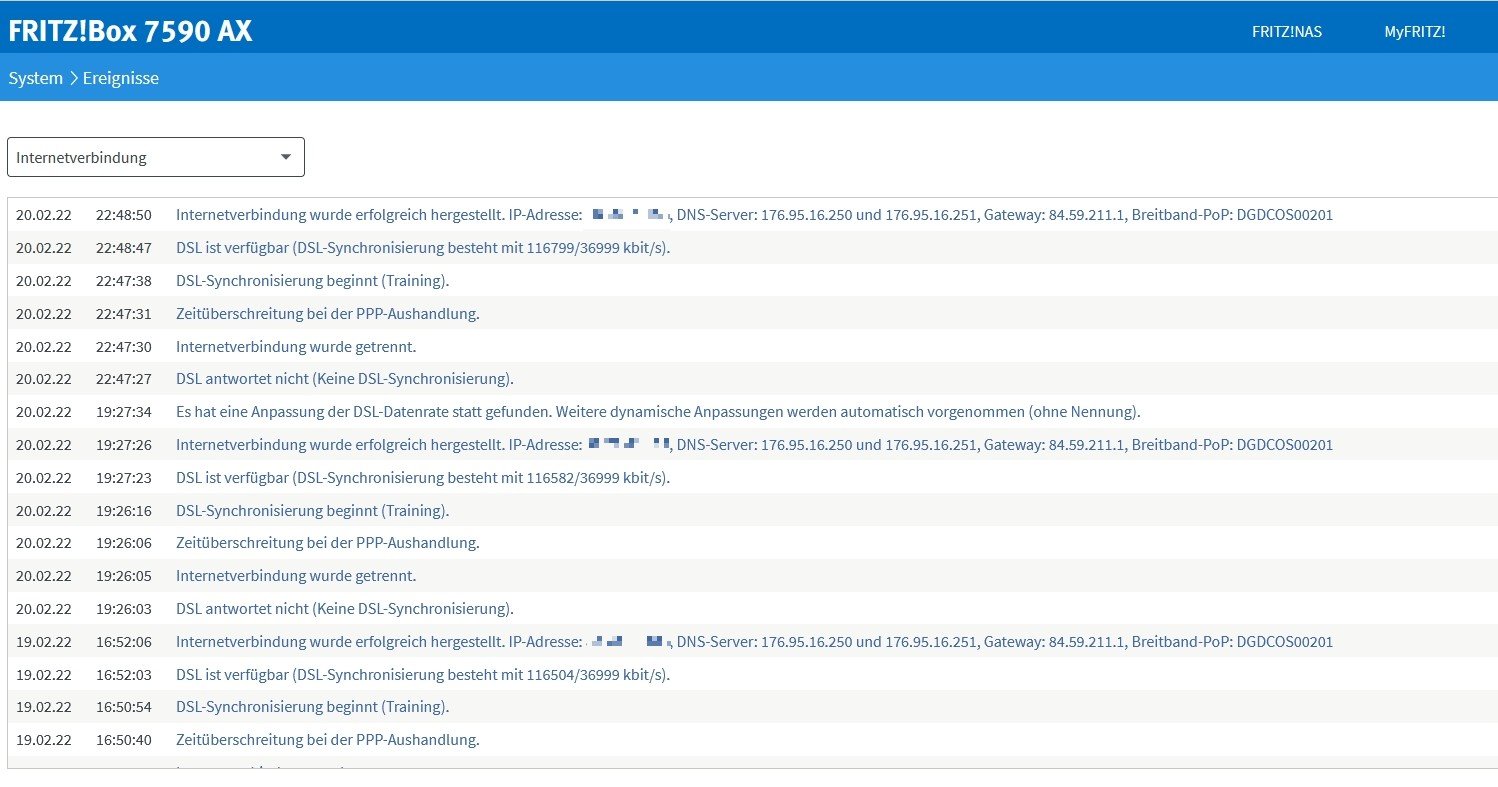Select the 16:50:54 DSL-Synchronisierung beginnt message
This screenshot has height=787, width=1498.
[x=312, y=707]
